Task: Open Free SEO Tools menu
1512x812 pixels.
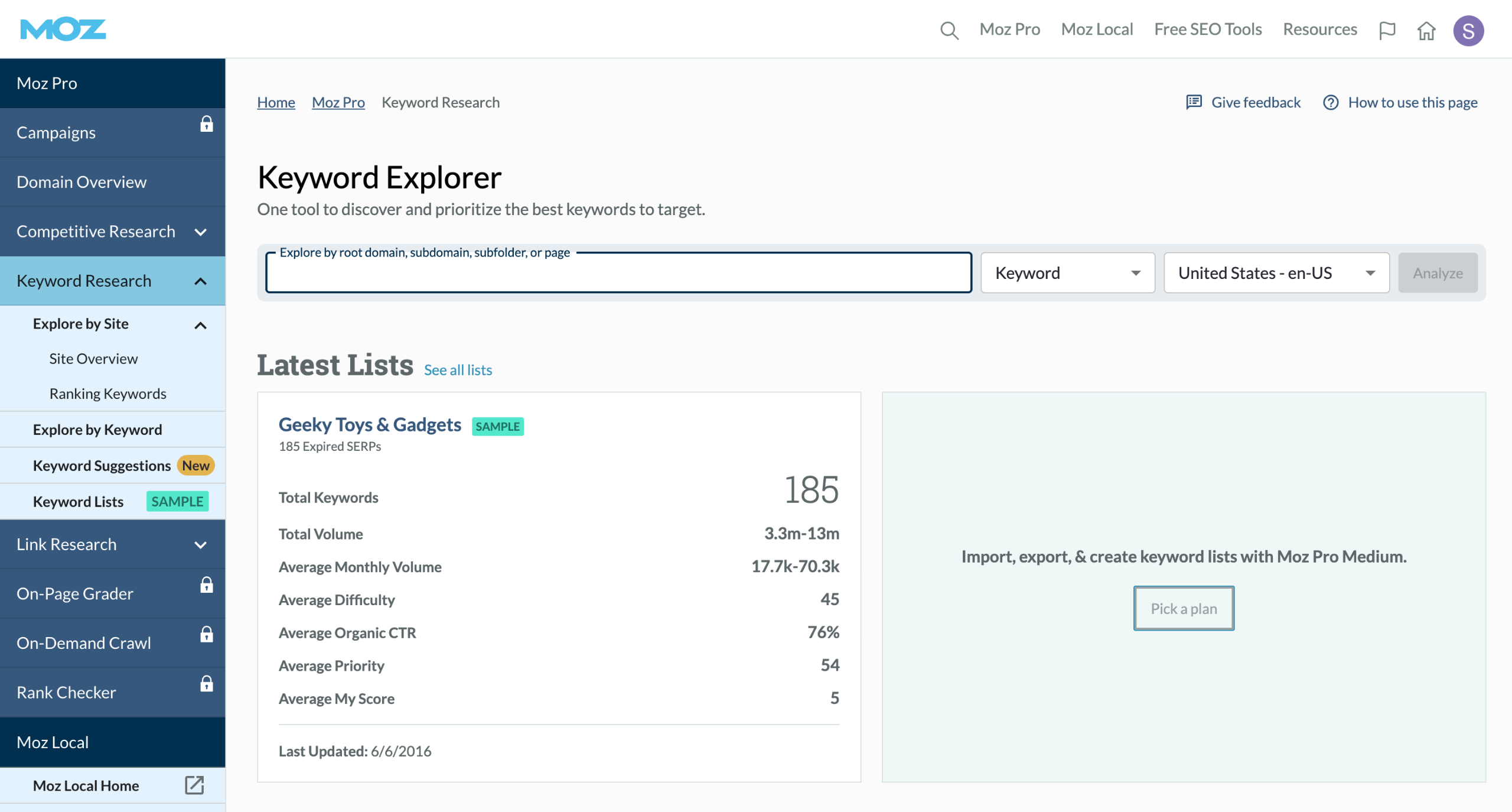Action: click(1208, 30)
